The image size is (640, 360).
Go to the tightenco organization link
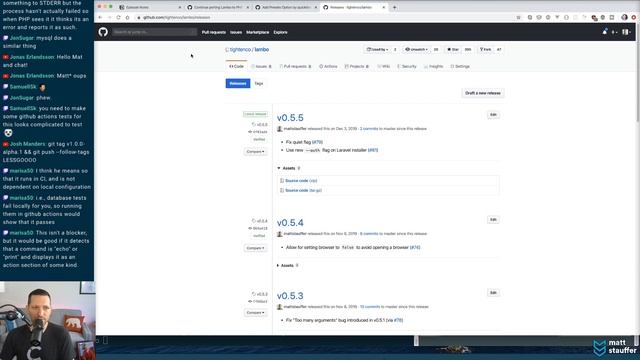click(240, 49)
